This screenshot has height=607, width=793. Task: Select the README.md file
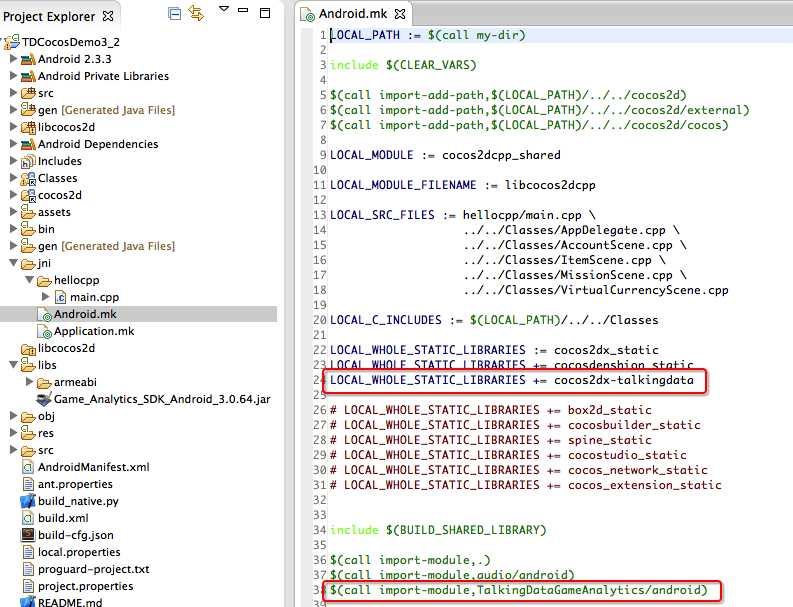pyautogui.click(x=70, y=602)
